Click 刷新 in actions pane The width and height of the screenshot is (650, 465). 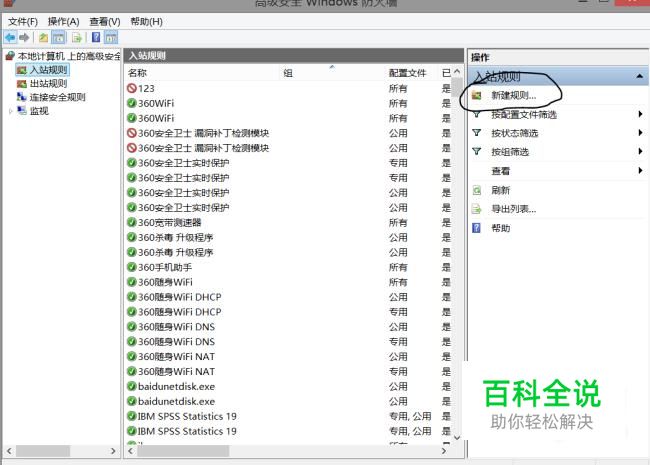click(x=501, y=190)
